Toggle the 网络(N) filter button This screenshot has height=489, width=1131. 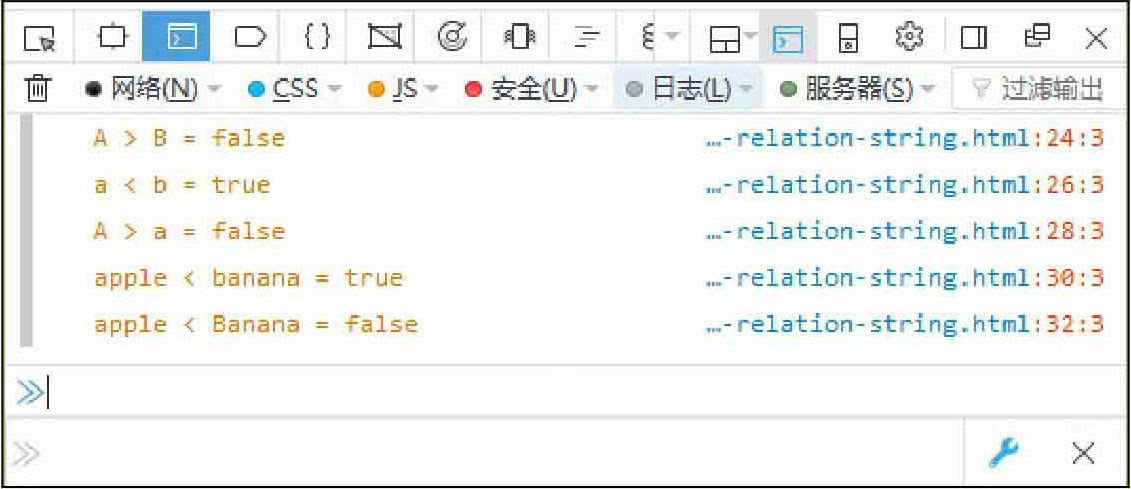click(x=141, y=89)
